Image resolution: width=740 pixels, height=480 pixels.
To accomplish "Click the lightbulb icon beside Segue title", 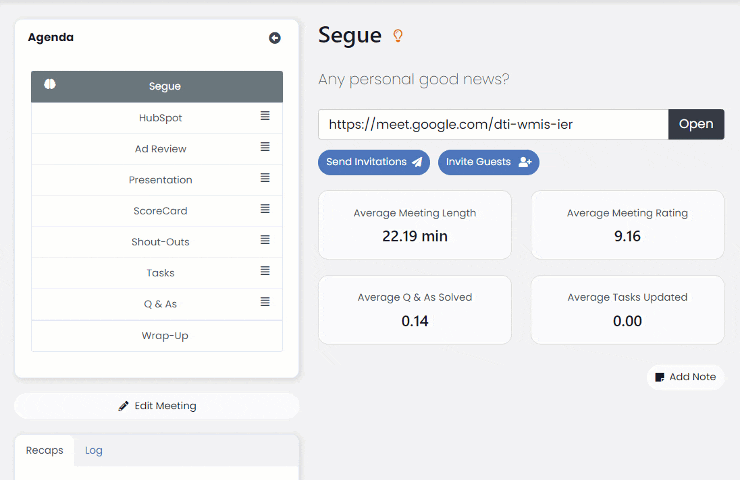I will pyautogui.click(x=398, y=36).
